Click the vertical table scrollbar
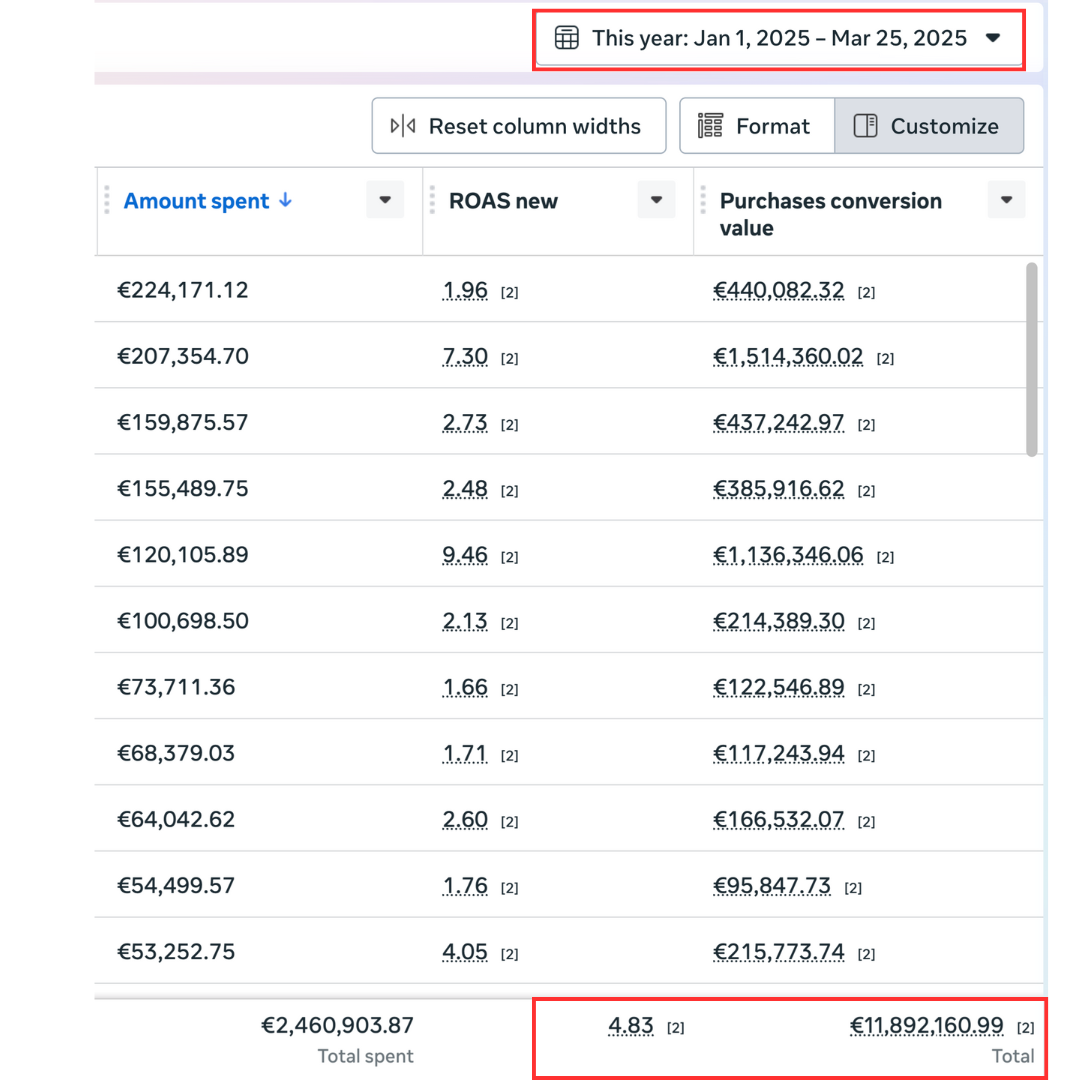Viewport: 1080px width, 1080px height. point(1032,358)
